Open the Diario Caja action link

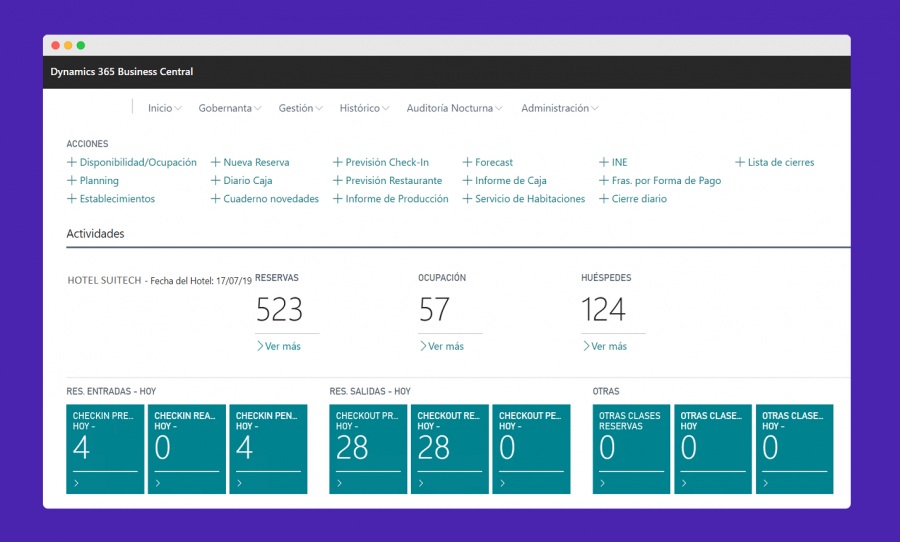click(247, 180)
